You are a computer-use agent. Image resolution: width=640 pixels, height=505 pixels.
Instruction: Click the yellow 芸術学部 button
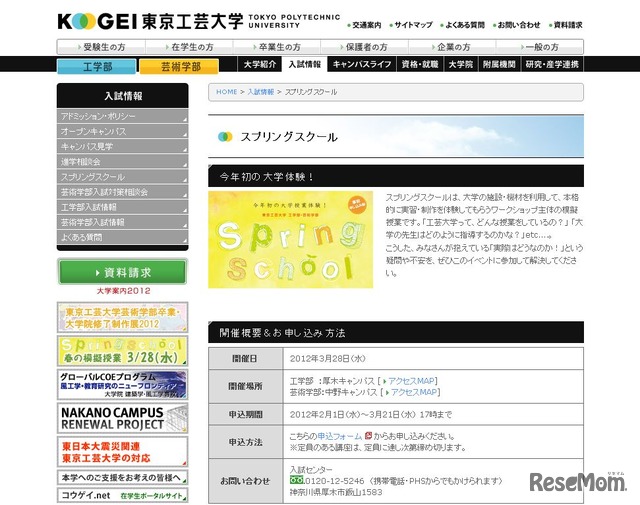[x=179, y=66]
